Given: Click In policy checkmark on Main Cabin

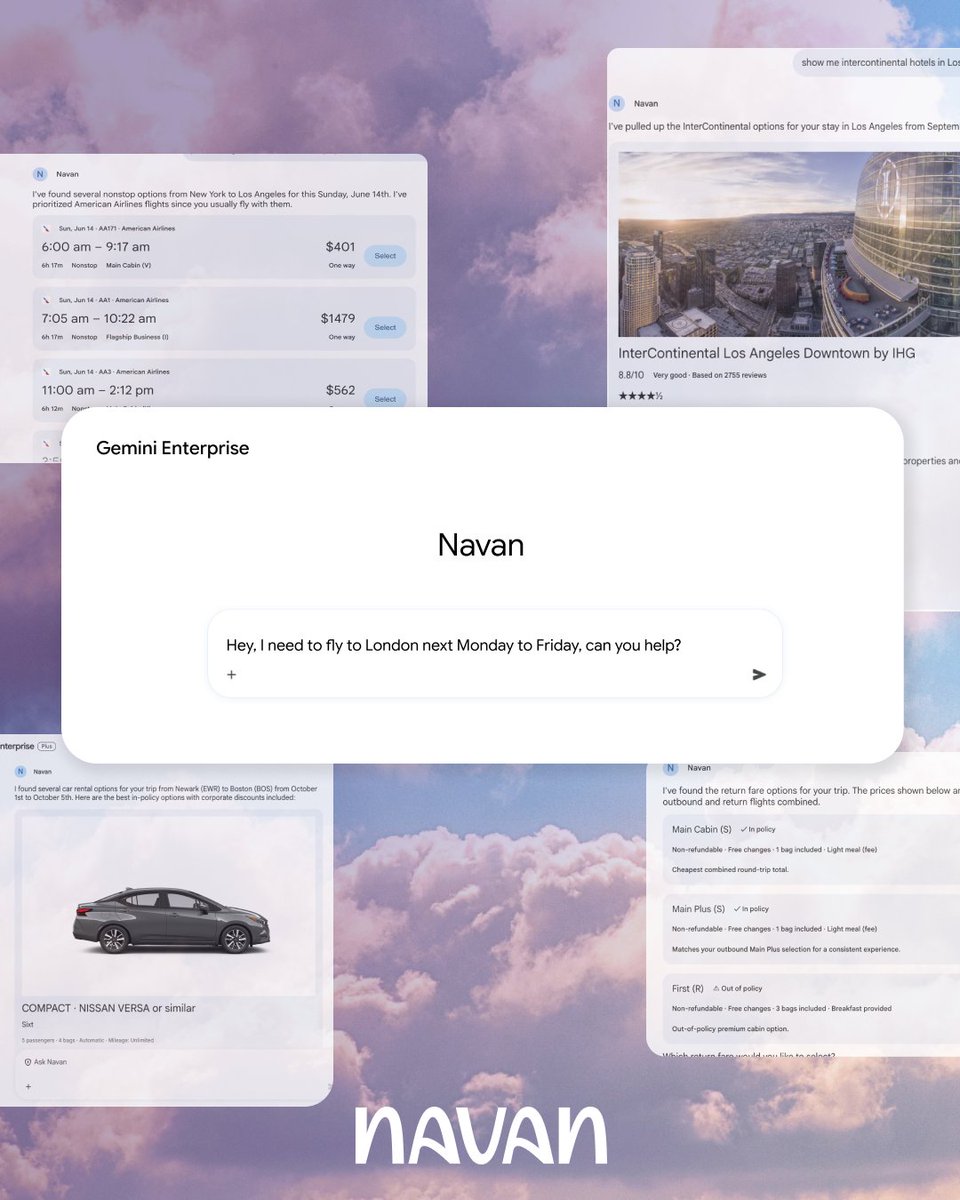Looking at the screenshot, I should tap(743, 829).
